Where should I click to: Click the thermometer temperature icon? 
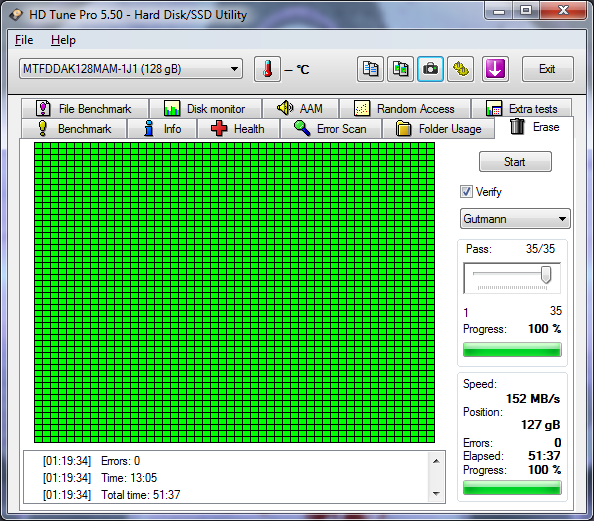coord(267,69)
